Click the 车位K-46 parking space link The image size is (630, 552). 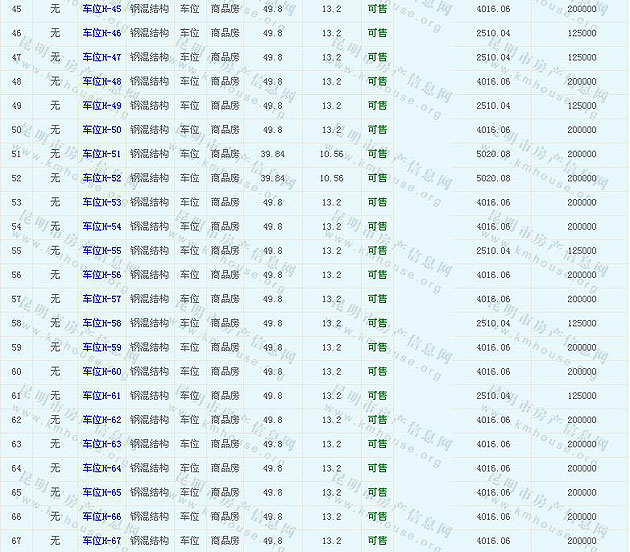point(101,33)
